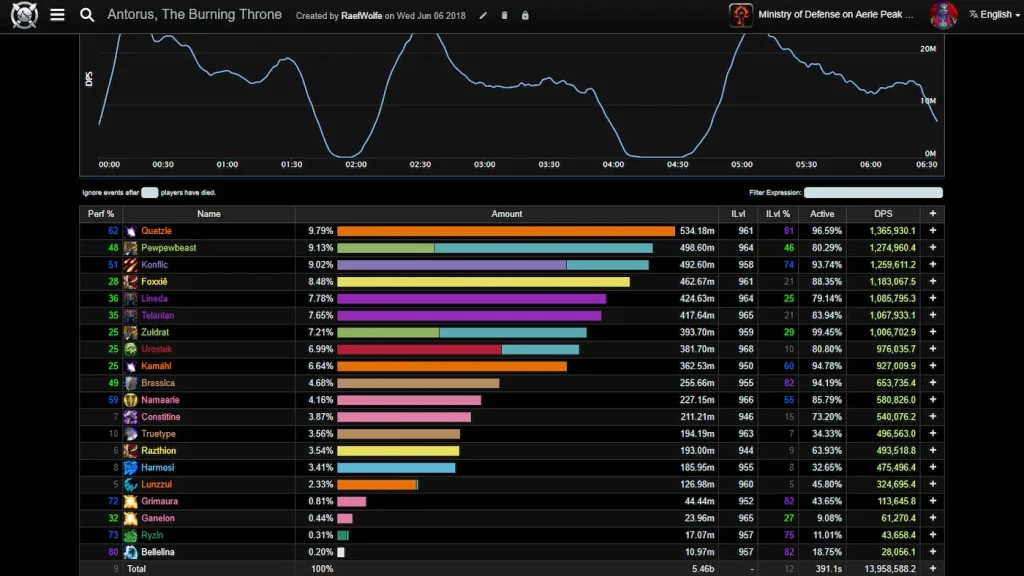Screen dimensions: 1024x576
Task: Click Constitine class spec icon
Action: 131,417
